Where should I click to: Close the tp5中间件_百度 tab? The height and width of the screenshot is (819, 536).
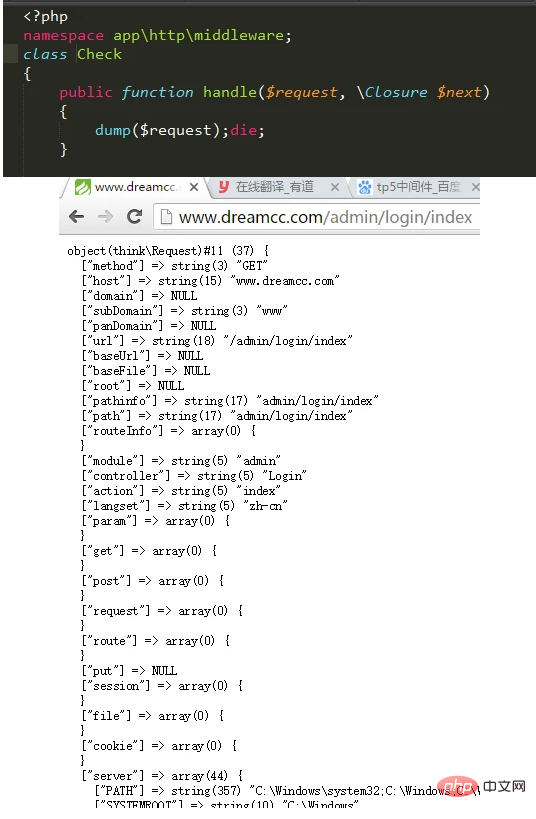coord(475,187)
